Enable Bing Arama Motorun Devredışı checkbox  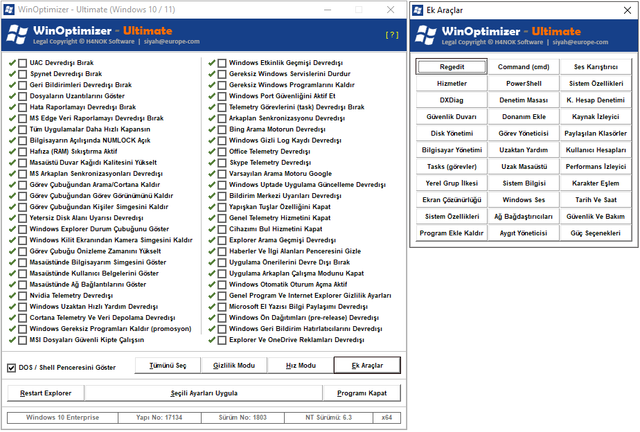[x=222, y=129]
